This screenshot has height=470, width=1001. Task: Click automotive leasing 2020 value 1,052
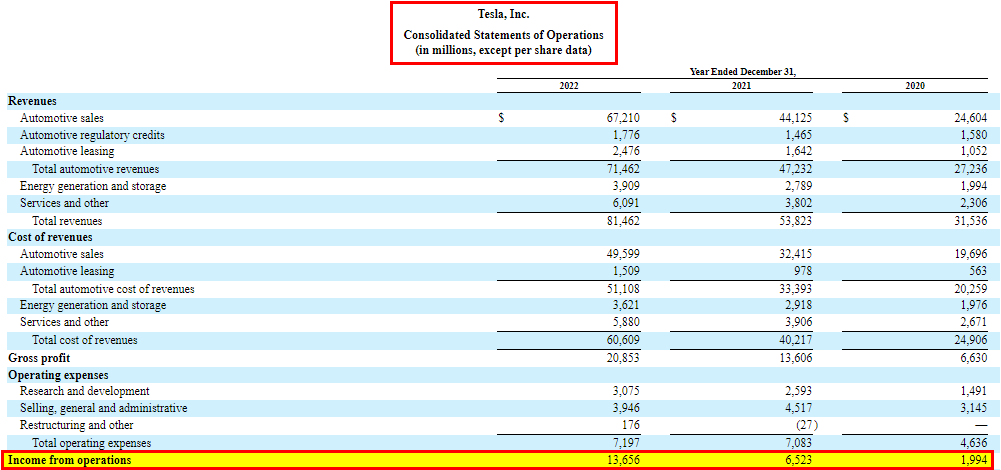click(x=973, y=152)
